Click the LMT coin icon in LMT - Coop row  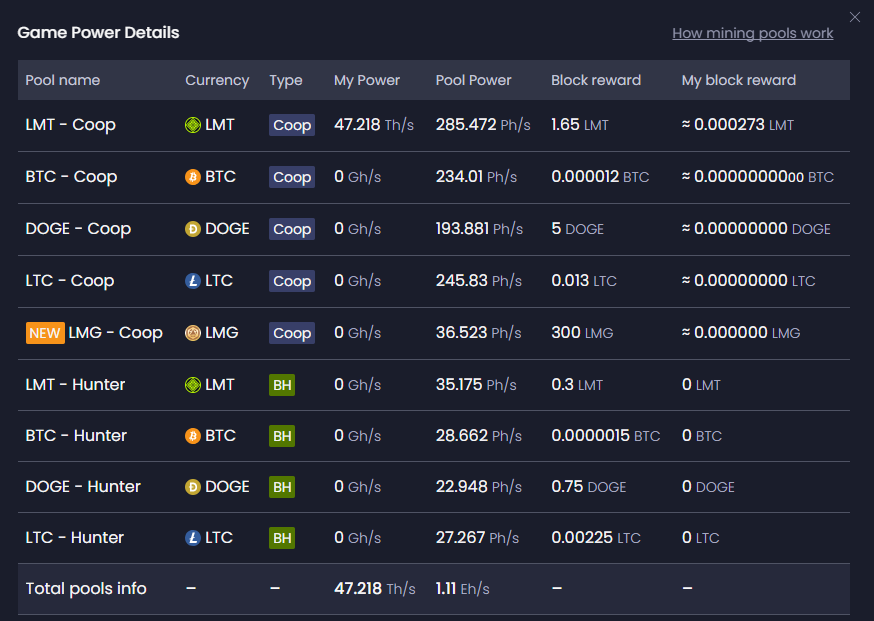(193, 125)
